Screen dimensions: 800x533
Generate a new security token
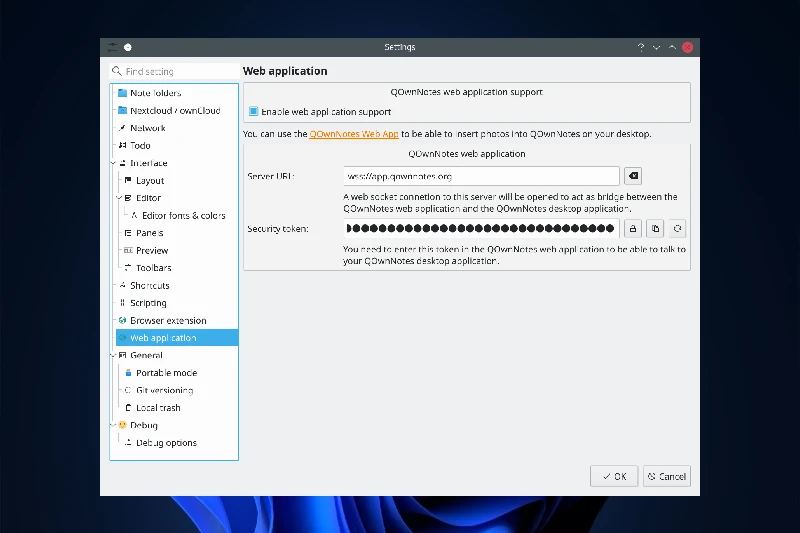pyautogui.click(x=677, y=229)
